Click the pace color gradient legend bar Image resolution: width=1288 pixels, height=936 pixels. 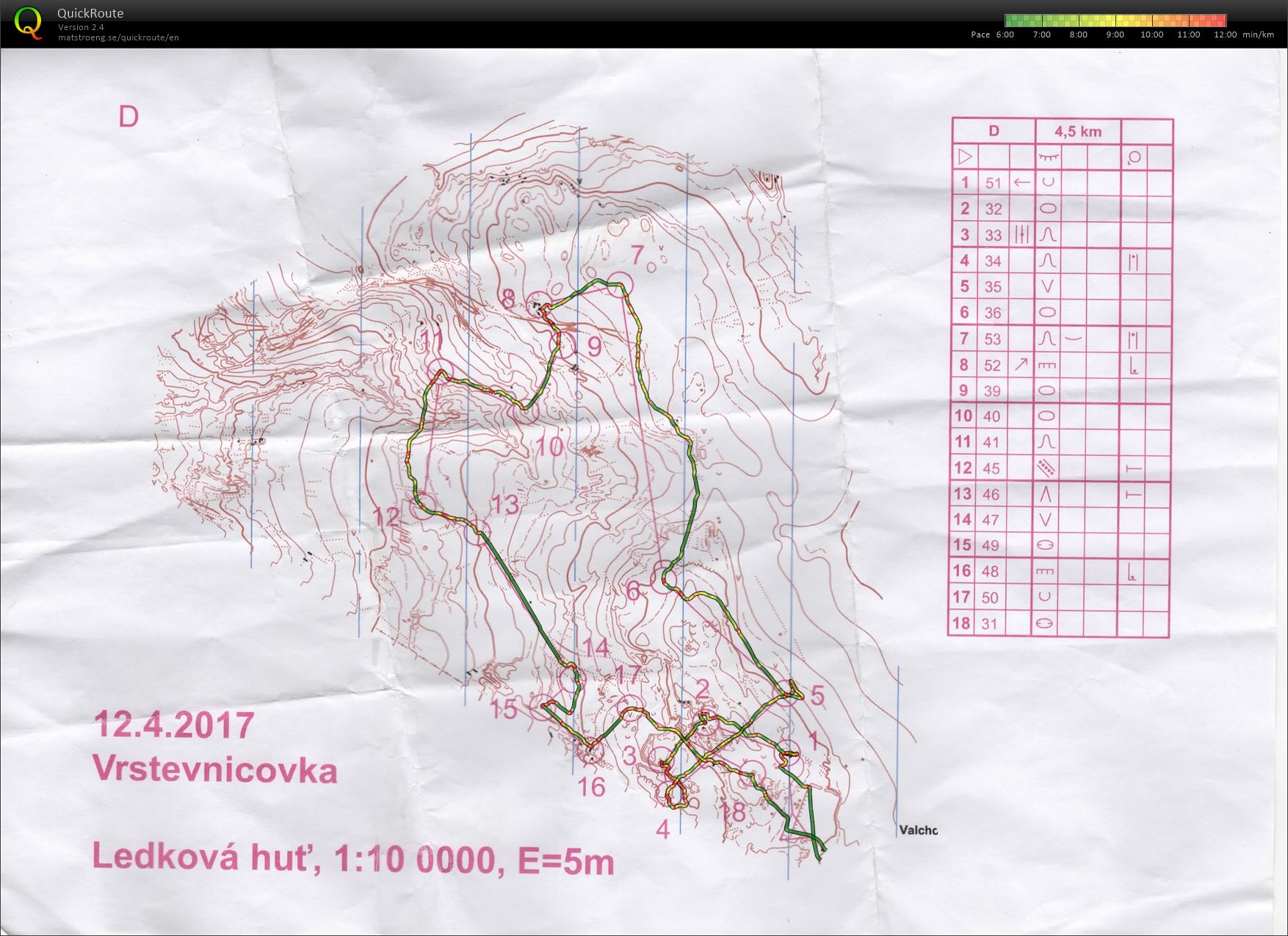pyautogui.click(x=1115, y=21)
